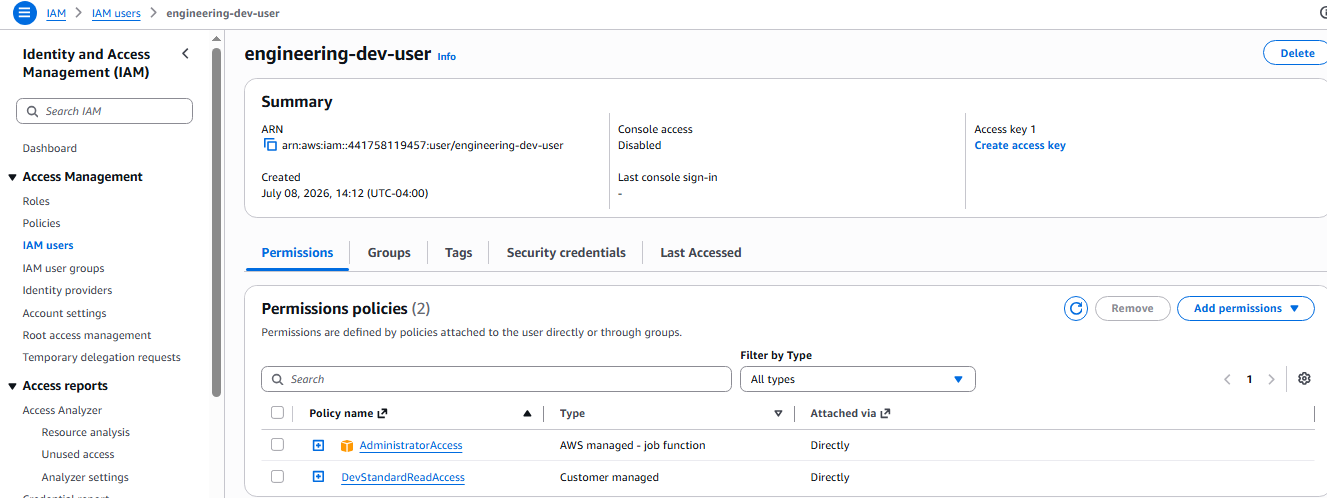Click the Create access key link
The image size is (1327, 498).
(1020, 145)
